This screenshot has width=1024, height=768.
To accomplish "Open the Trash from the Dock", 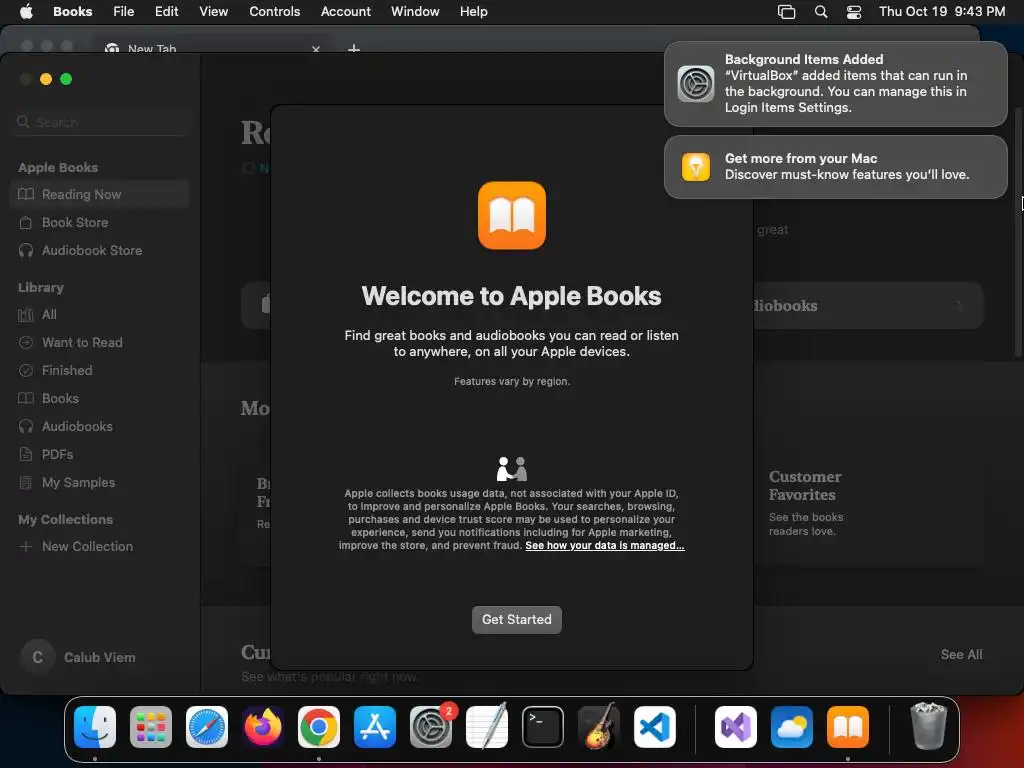I will 928,726.
